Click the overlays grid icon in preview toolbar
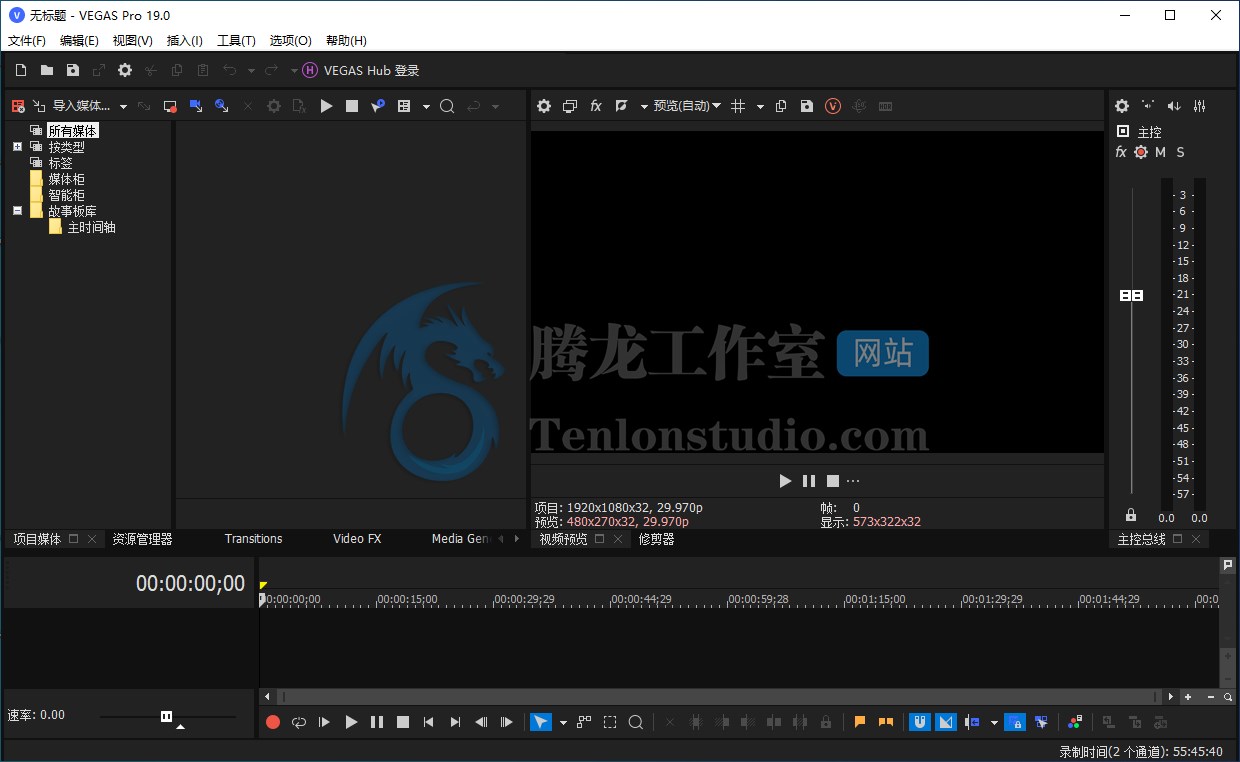Viewport: 1240px width, 762px height. tap(738, 106)
